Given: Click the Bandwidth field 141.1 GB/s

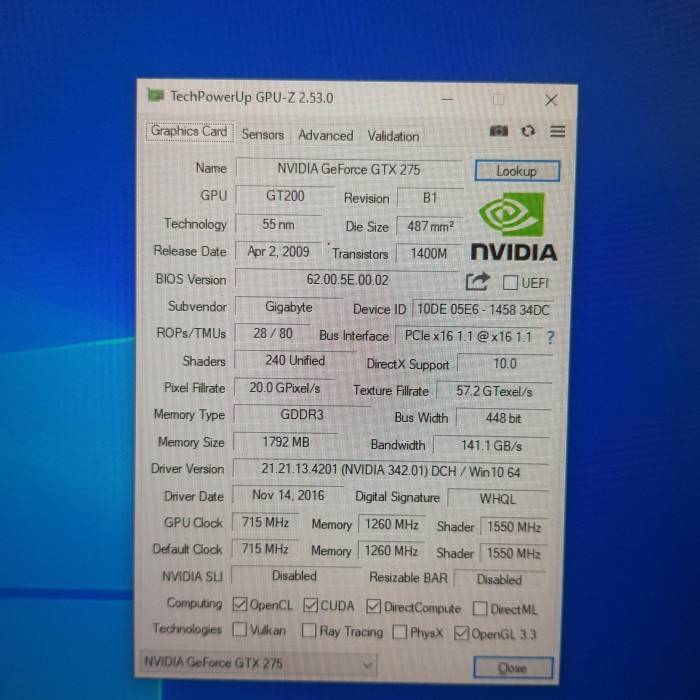Looking at the screenshot, I should 491,446.
